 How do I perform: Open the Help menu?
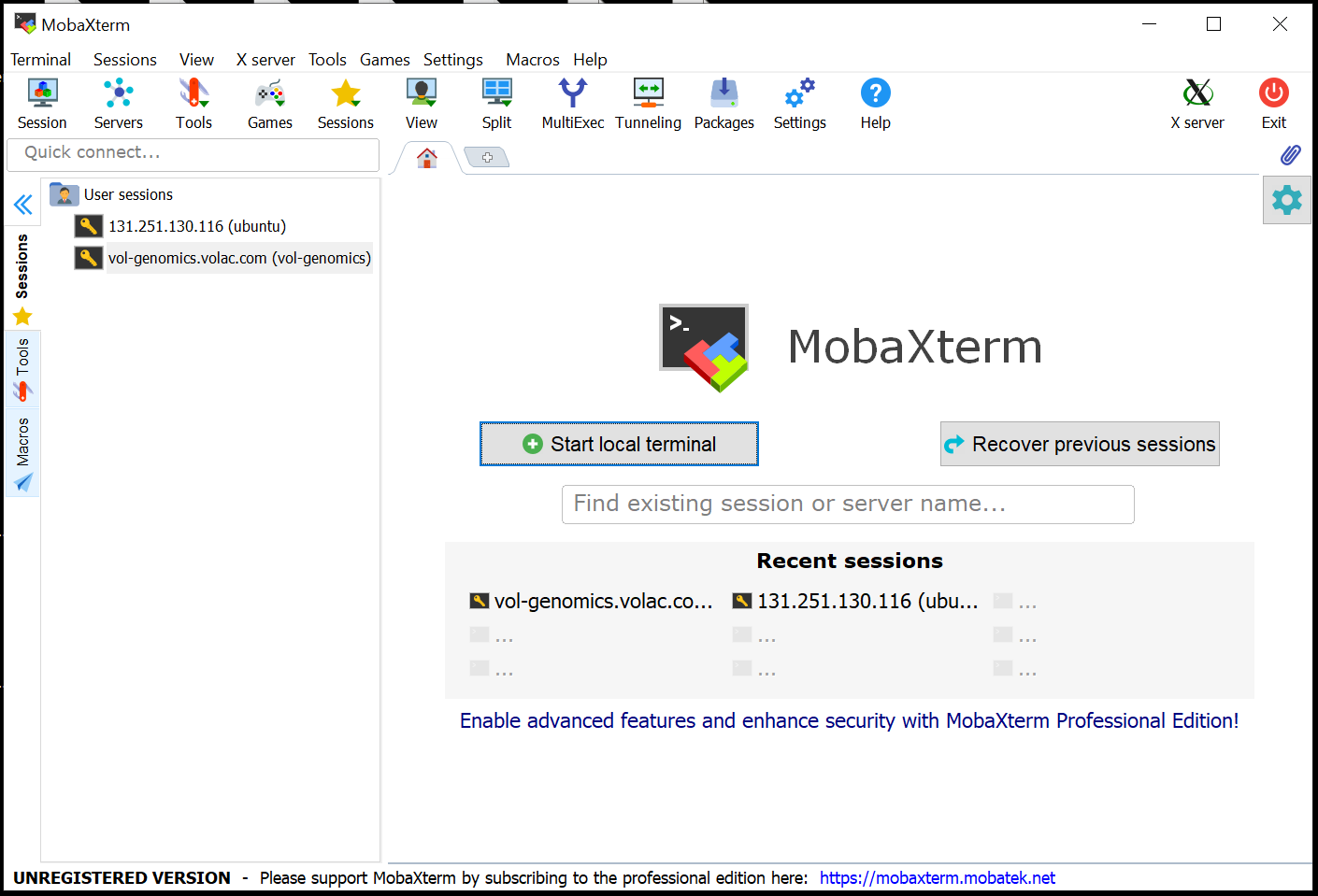click(x=590, y=60)
